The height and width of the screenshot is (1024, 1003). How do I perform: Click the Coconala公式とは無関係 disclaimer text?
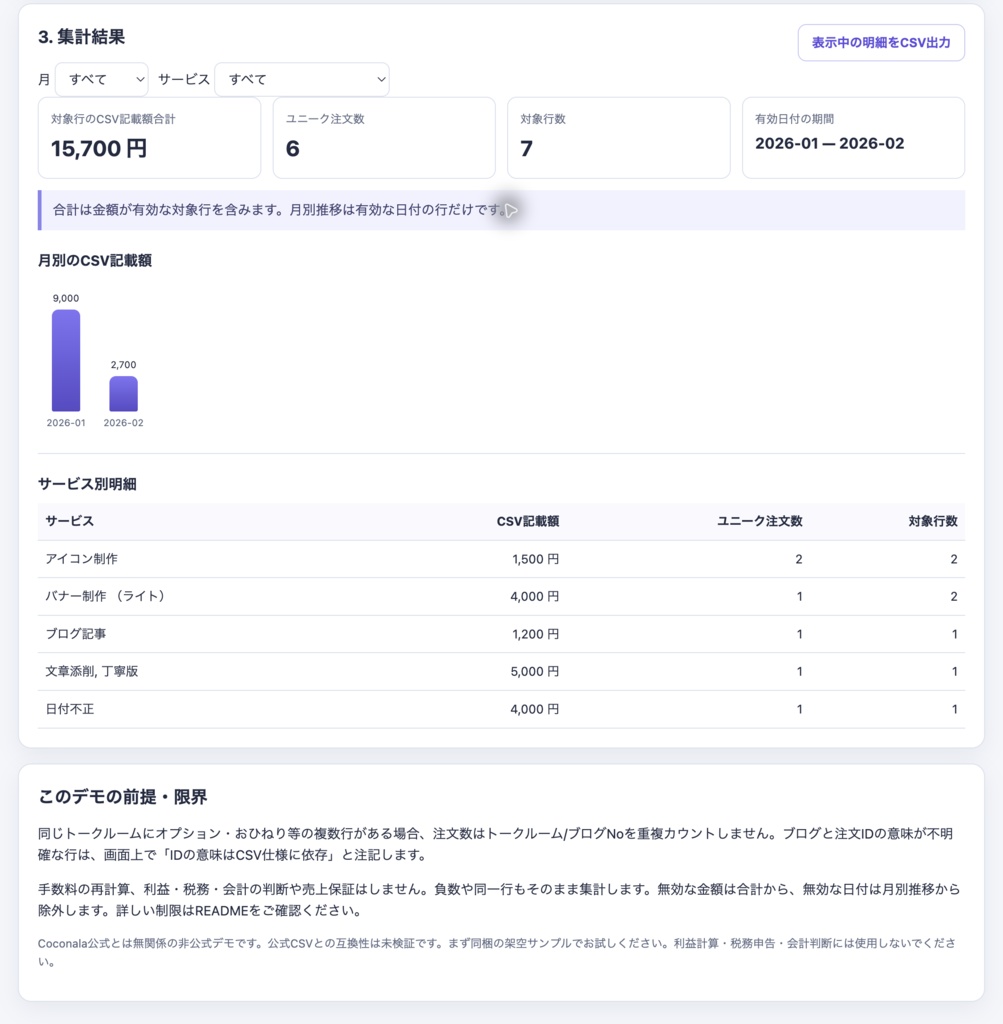click(x=498, y=952)
